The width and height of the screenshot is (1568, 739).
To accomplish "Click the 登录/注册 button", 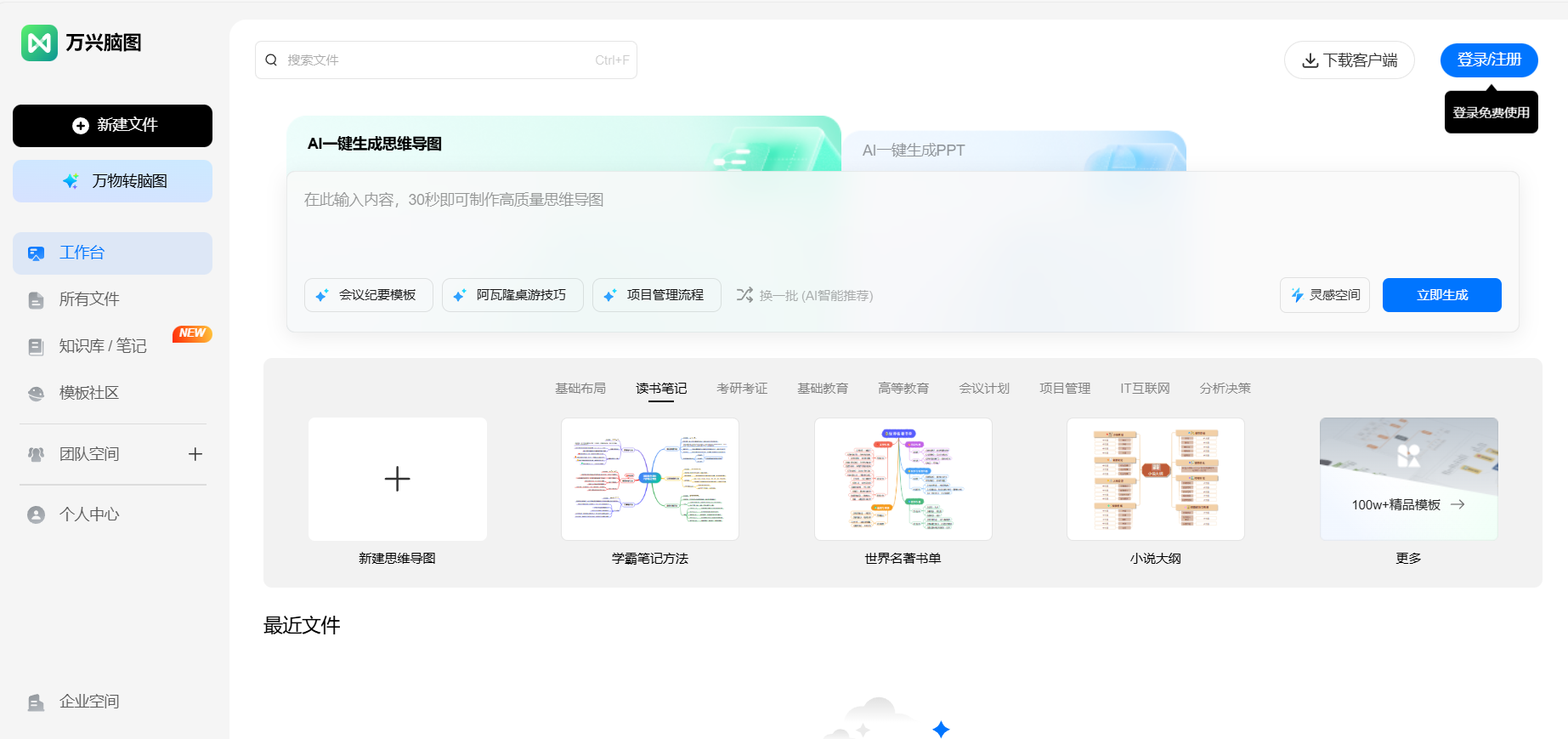I will coord(1488,60).
